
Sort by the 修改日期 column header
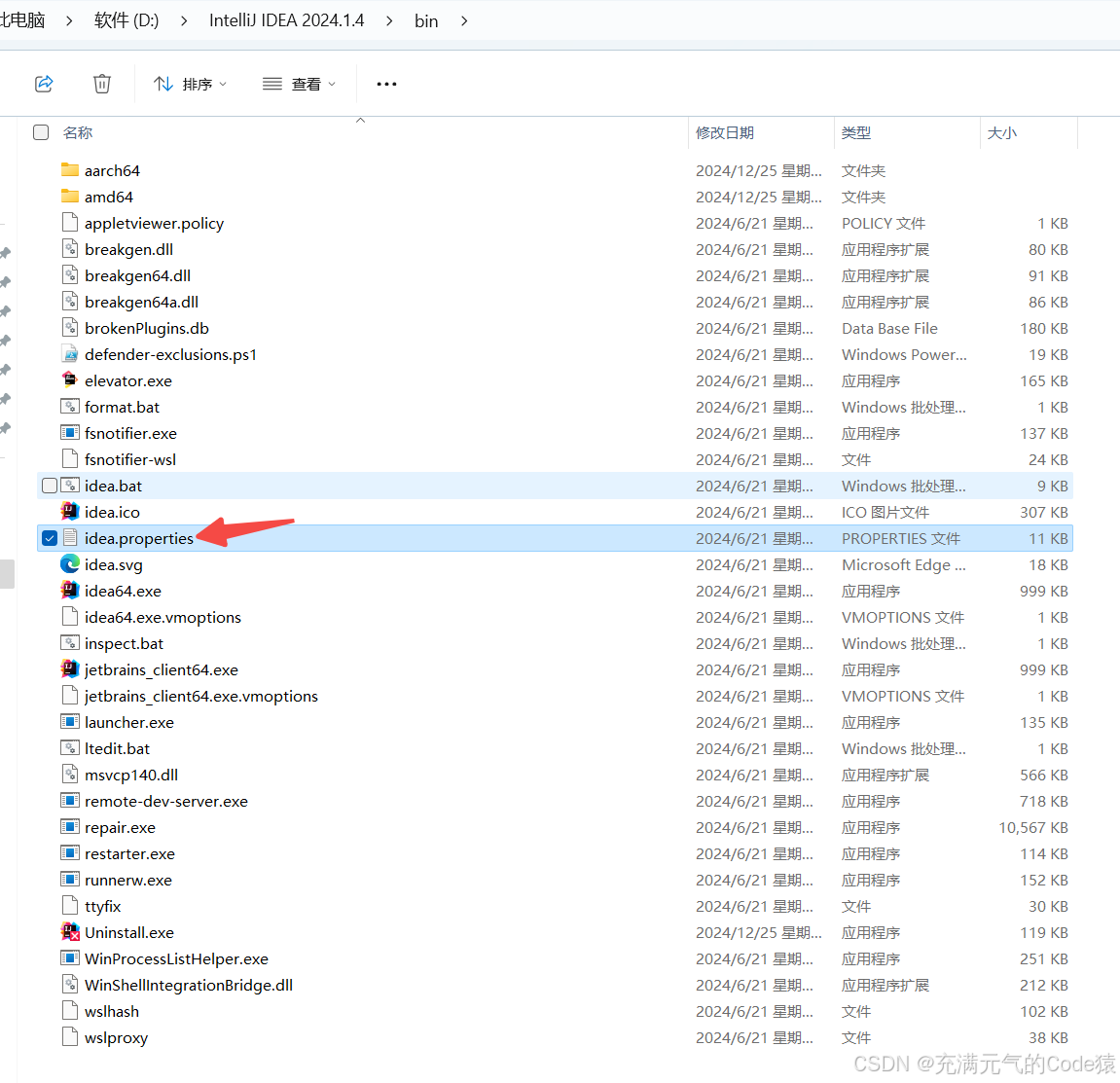click(x=725, y=133)
